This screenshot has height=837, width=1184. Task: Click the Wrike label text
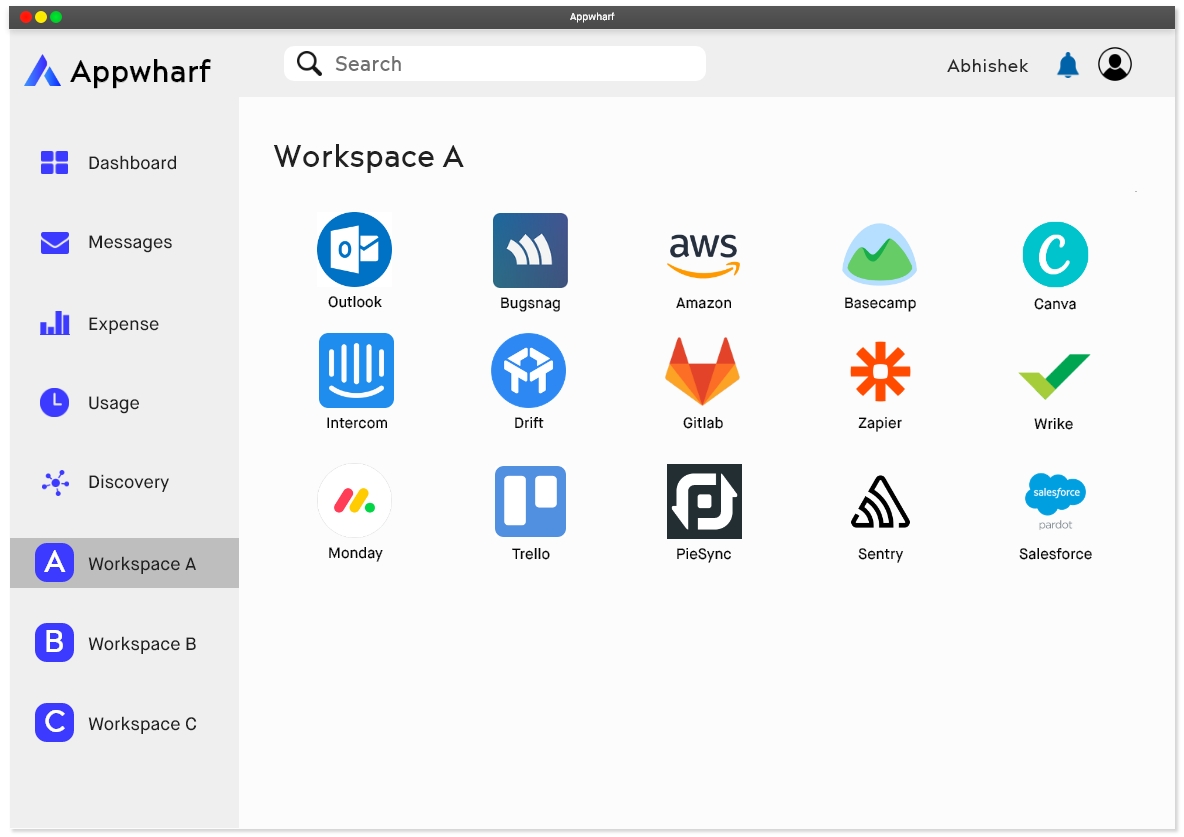click(x=1053, y=424)
